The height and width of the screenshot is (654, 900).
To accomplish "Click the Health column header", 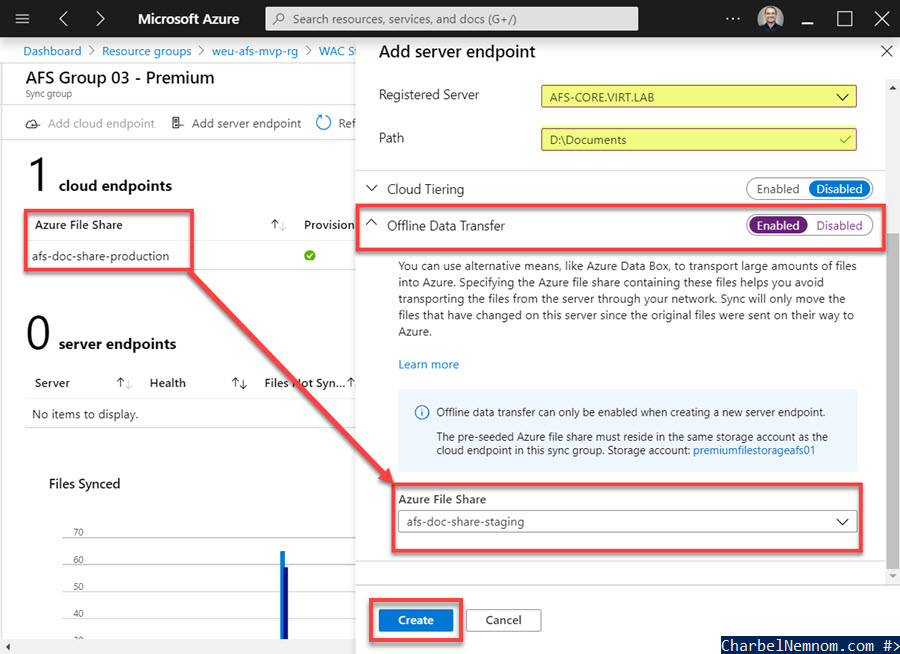I will tap(168, 383).
